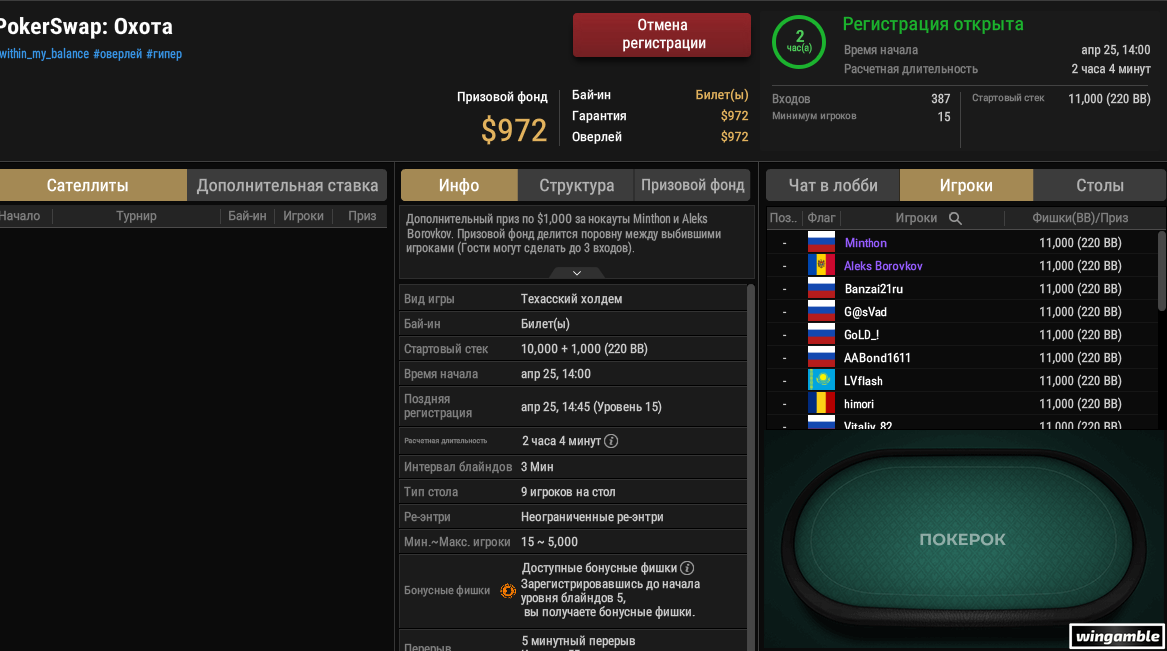Switch to the Призовой фонд tab
This screenshot has width=1167, height=651.
[x=692, y=185]
